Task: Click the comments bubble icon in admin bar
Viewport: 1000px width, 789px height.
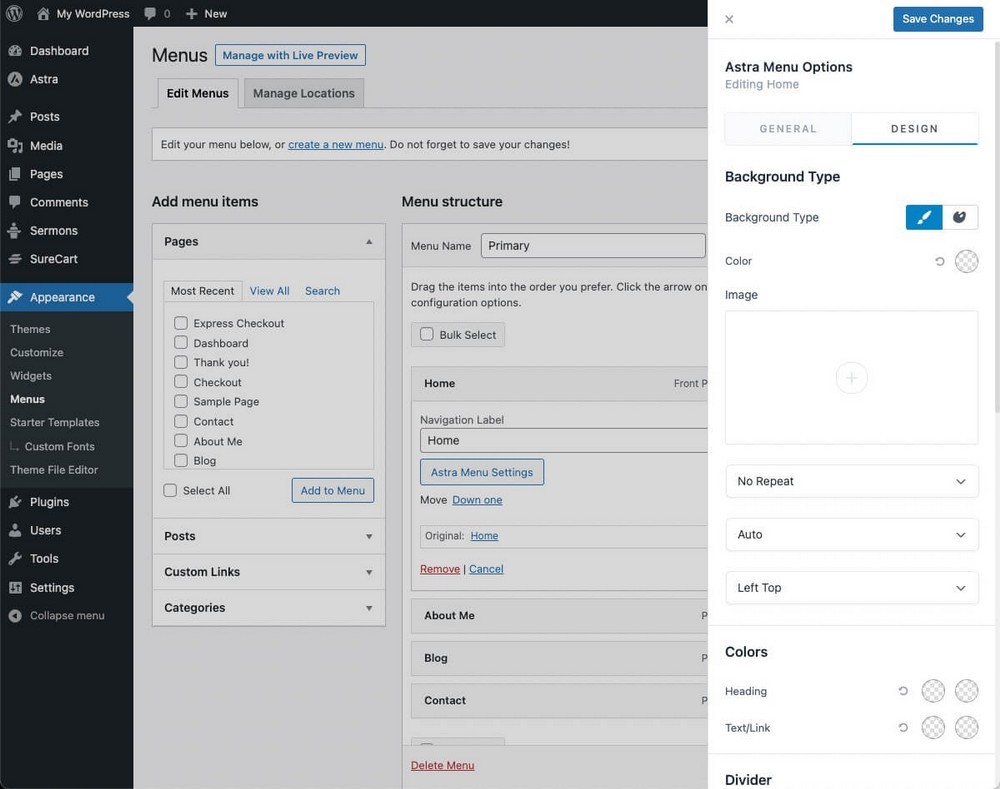Action: (150, 13)
